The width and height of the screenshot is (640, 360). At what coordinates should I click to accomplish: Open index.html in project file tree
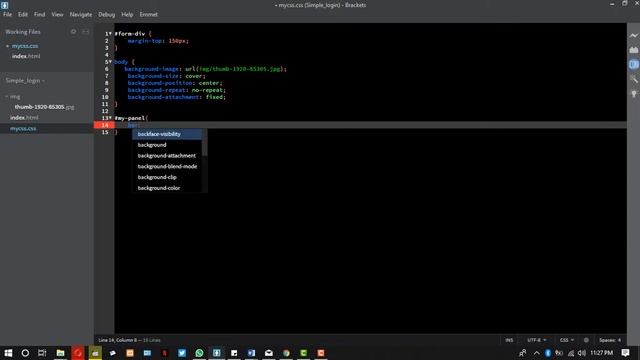pyautogui.click(x=24, y=118)
